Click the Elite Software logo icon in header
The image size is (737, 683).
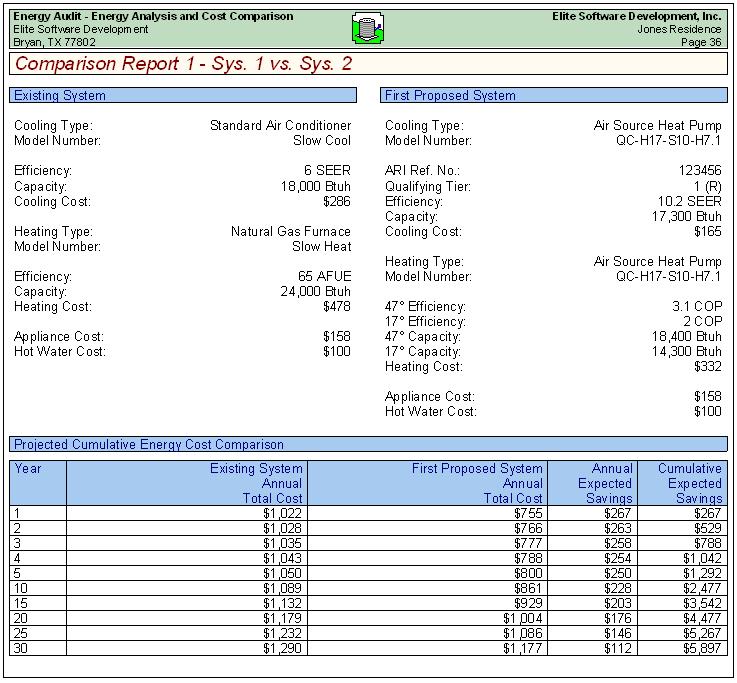point(368,29)
